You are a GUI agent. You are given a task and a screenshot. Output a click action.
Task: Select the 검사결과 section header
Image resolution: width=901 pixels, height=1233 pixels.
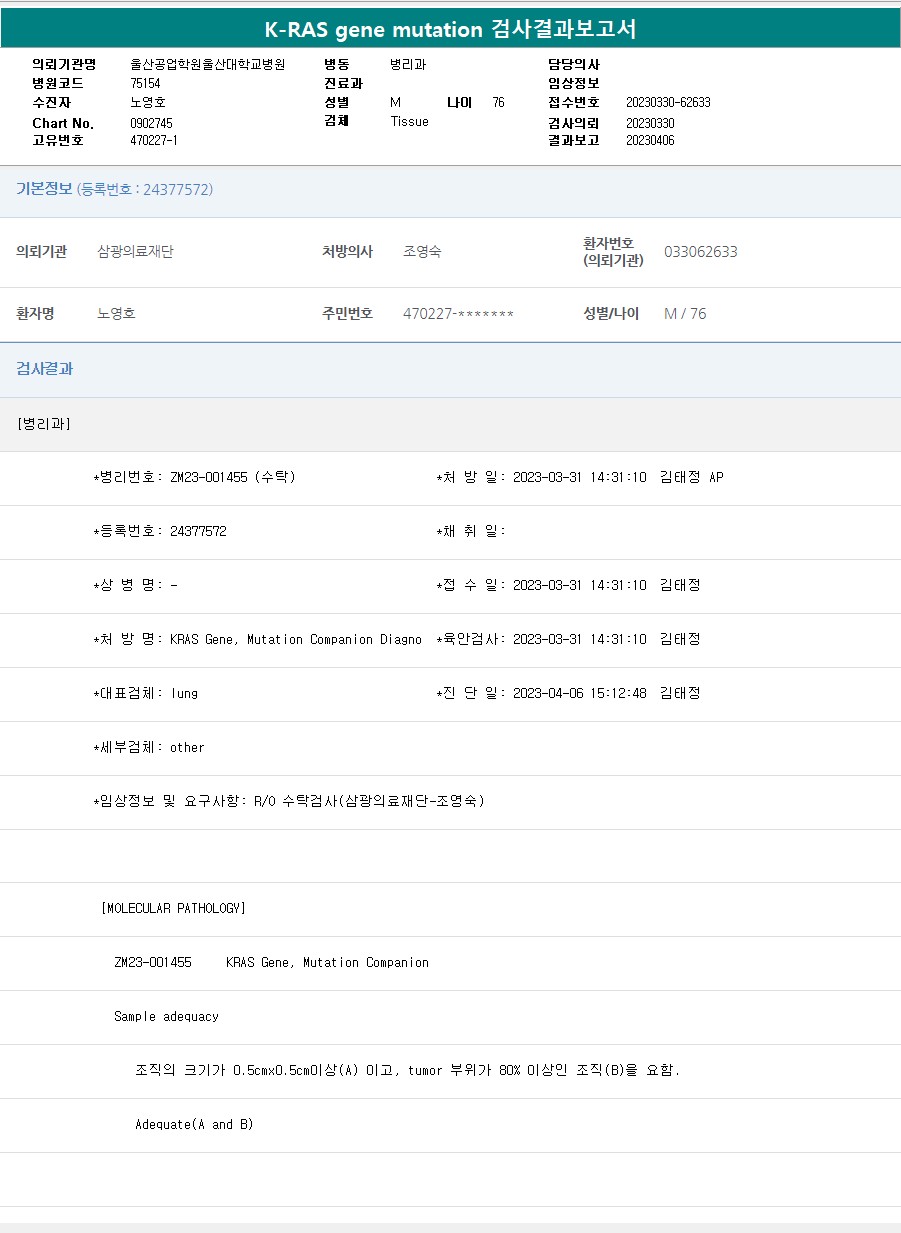44,368
